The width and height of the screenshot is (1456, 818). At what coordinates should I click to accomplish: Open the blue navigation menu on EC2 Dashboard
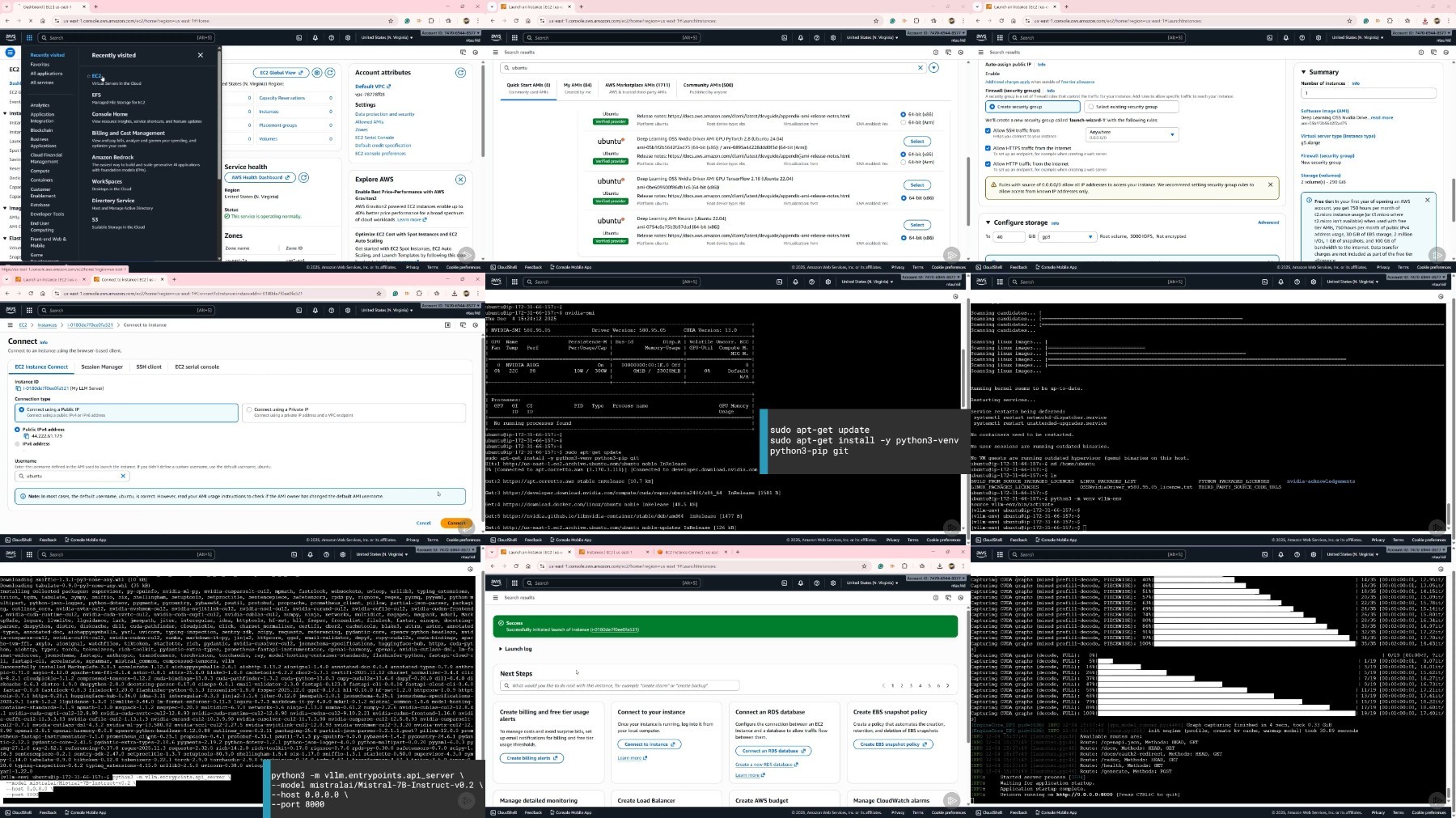pos(10,52)
